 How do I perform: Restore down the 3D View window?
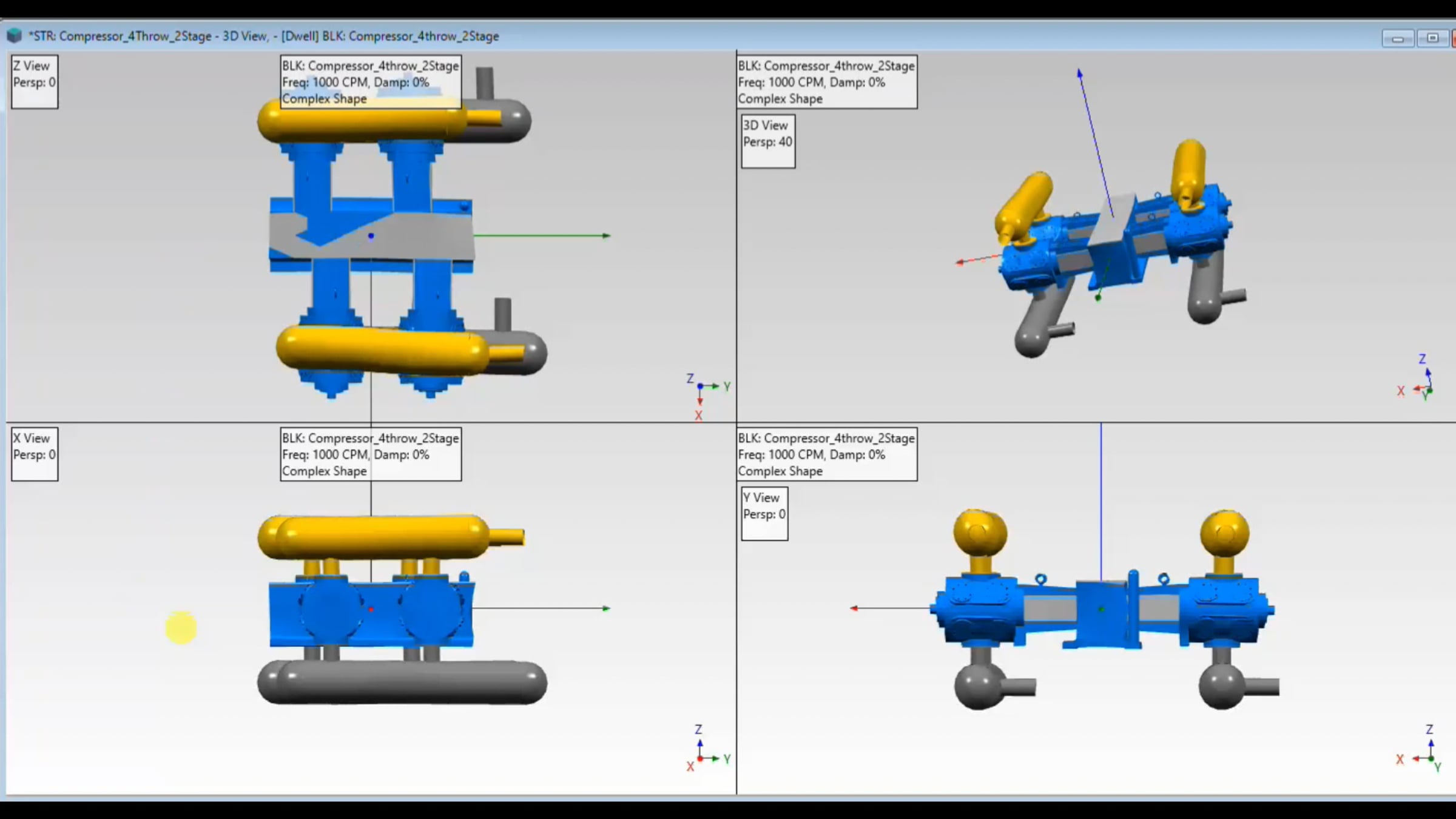click(1432, 38)
